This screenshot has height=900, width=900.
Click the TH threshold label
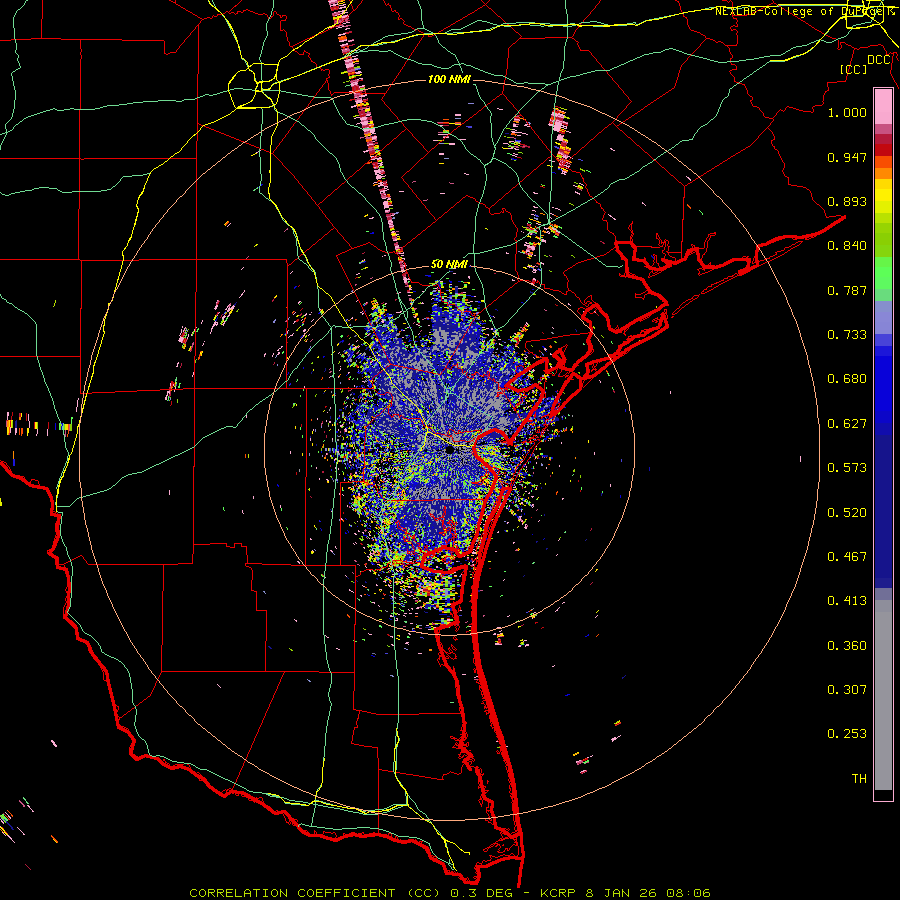click(859, 779)
